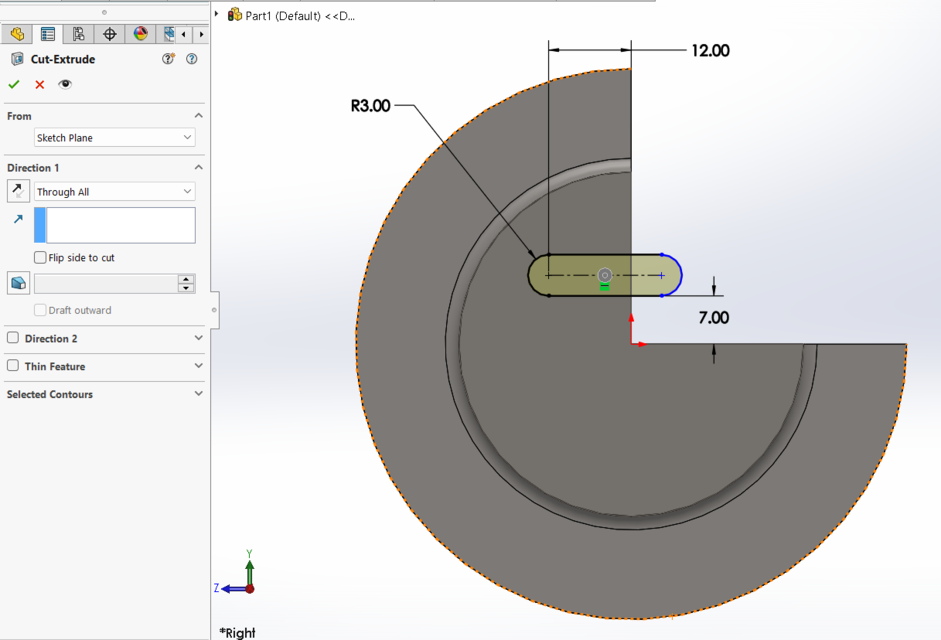This screenshot has height=640, width=941.
Task: Collapse the Direction 1 section
Action: pyautogui.click(x=197, y=167)
